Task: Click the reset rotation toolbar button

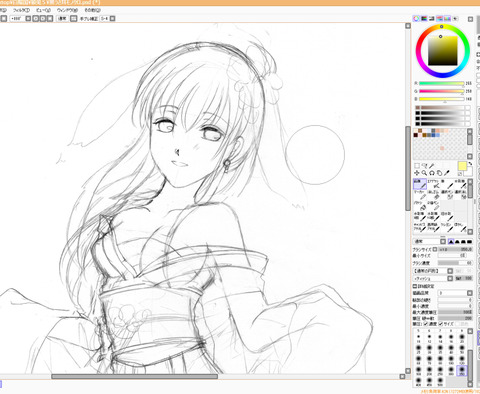Action: click(x=50, y=19)
